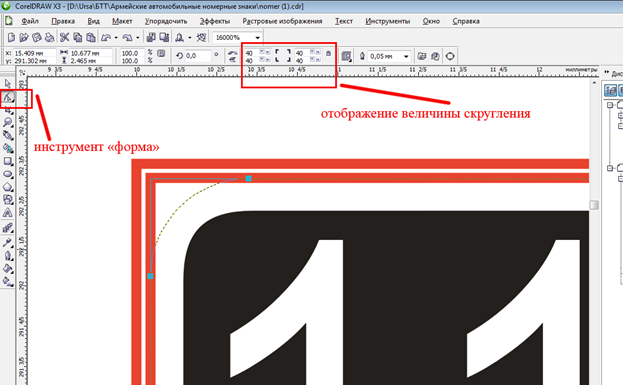Select the Shape tool in toolbox

[x=8, y=97]
